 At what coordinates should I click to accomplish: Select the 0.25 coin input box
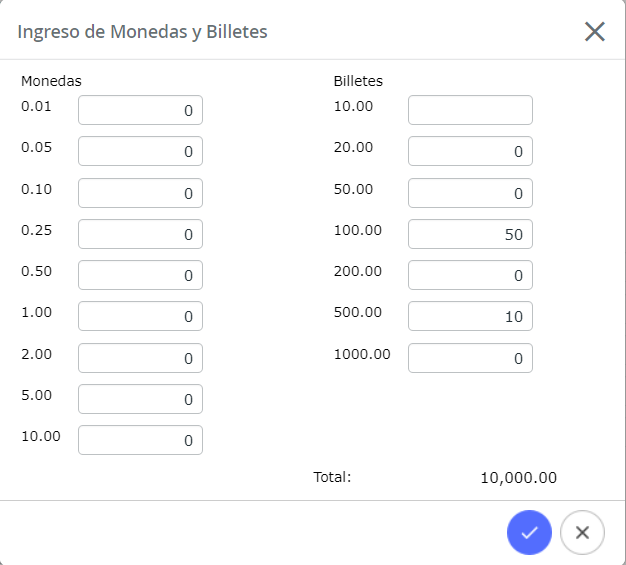tap(141, 234)
